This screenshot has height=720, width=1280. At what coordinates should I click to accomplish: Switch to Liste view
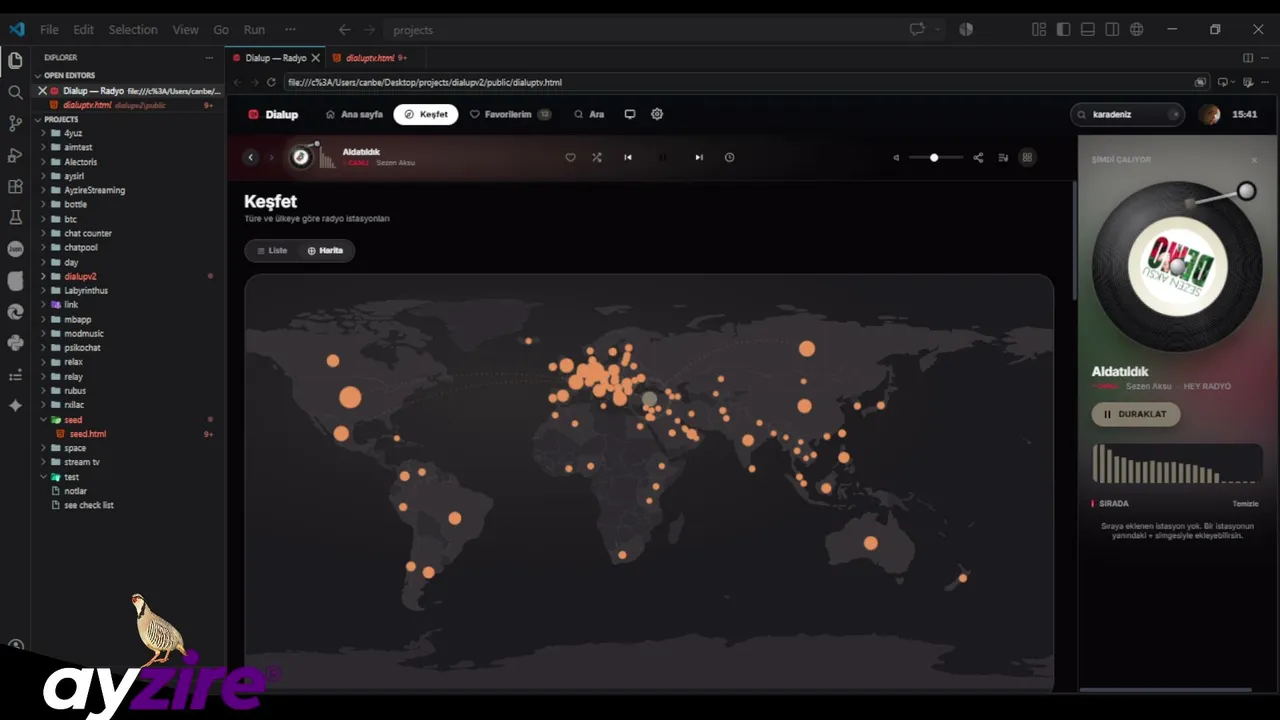tap(272, 250)
